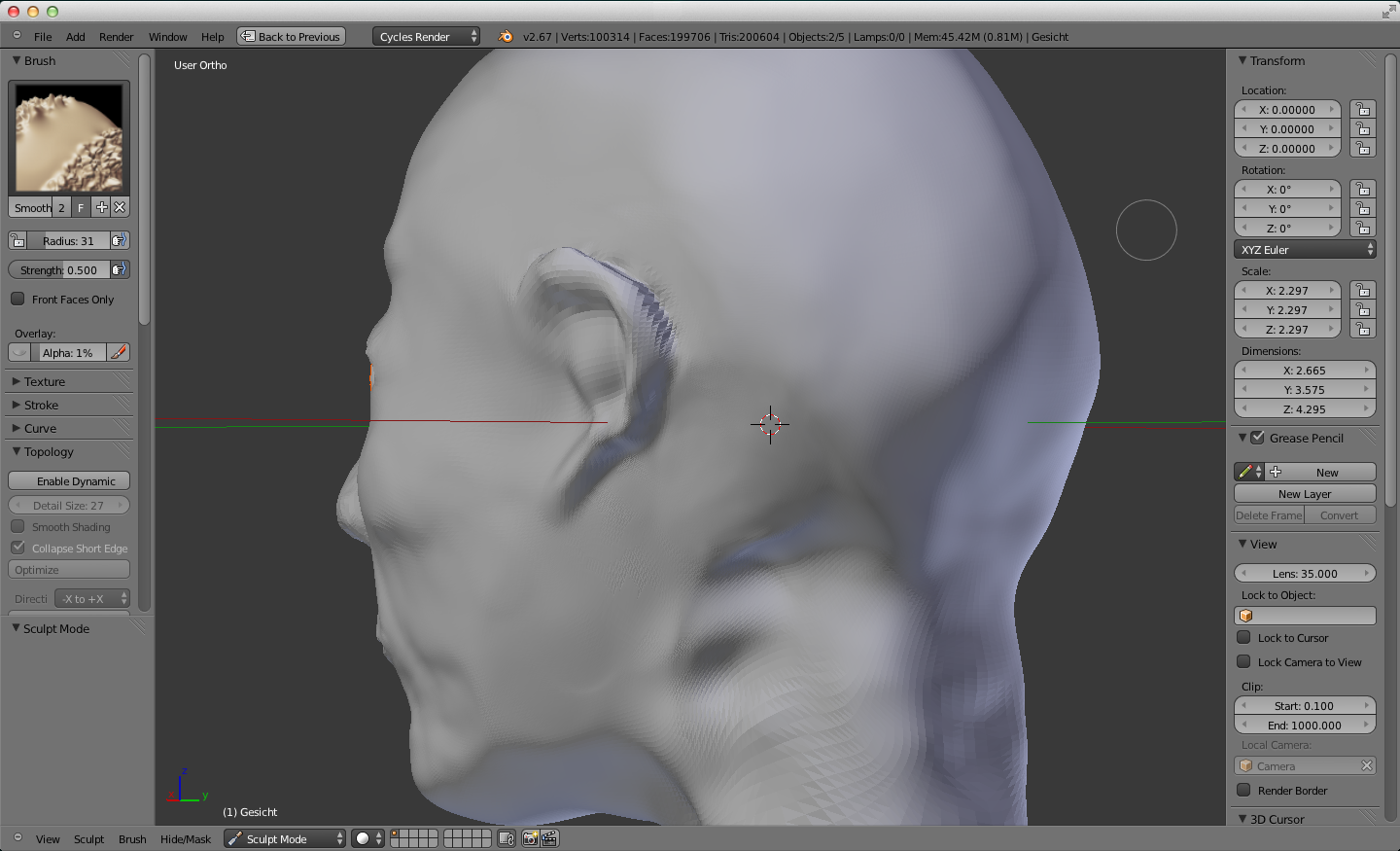Enable Lock to Cursor option
1400x851 pixels.
(x=1243, y=638)
